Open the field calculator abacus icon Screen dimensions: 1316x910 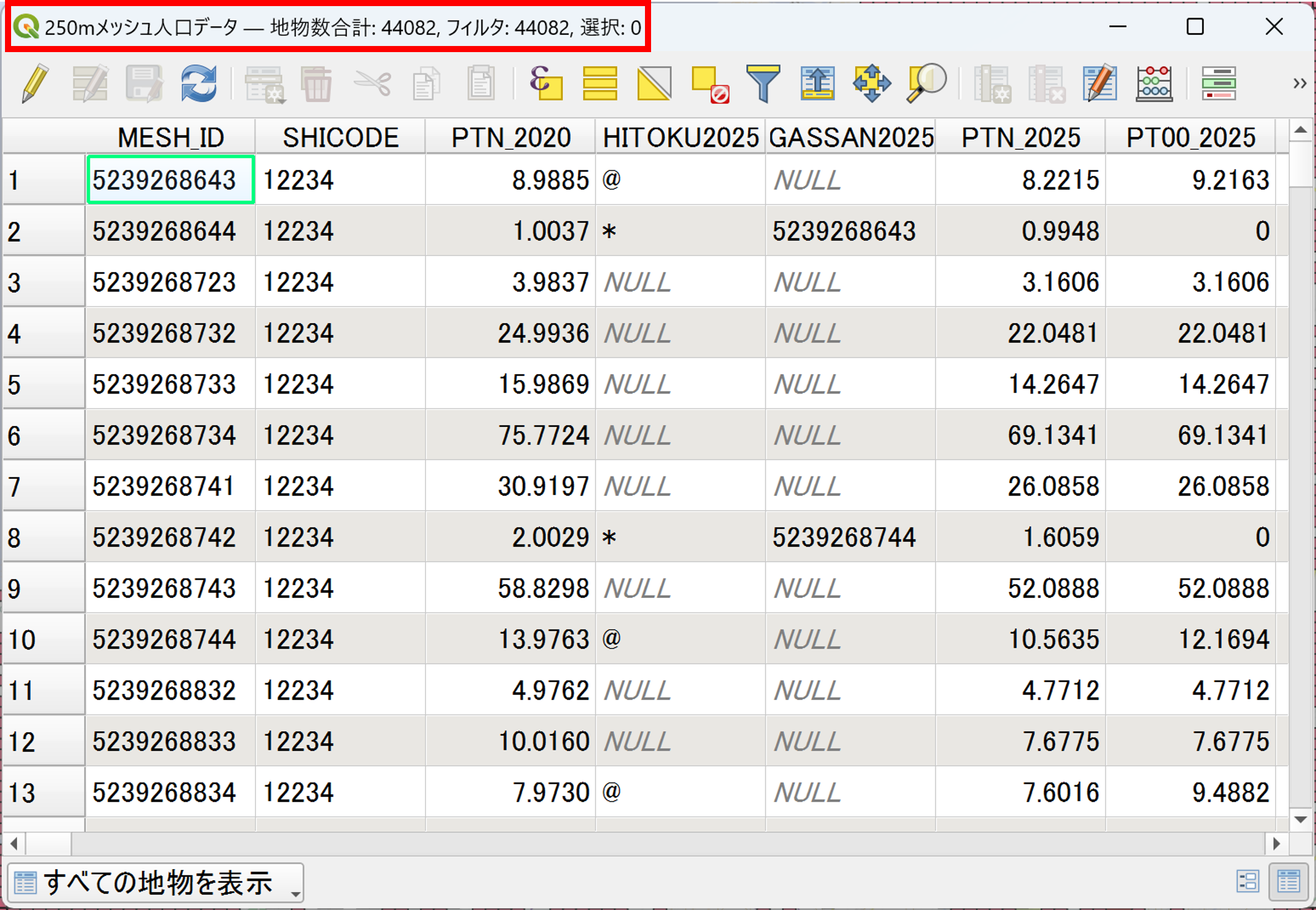click(x=1154, y=84)
